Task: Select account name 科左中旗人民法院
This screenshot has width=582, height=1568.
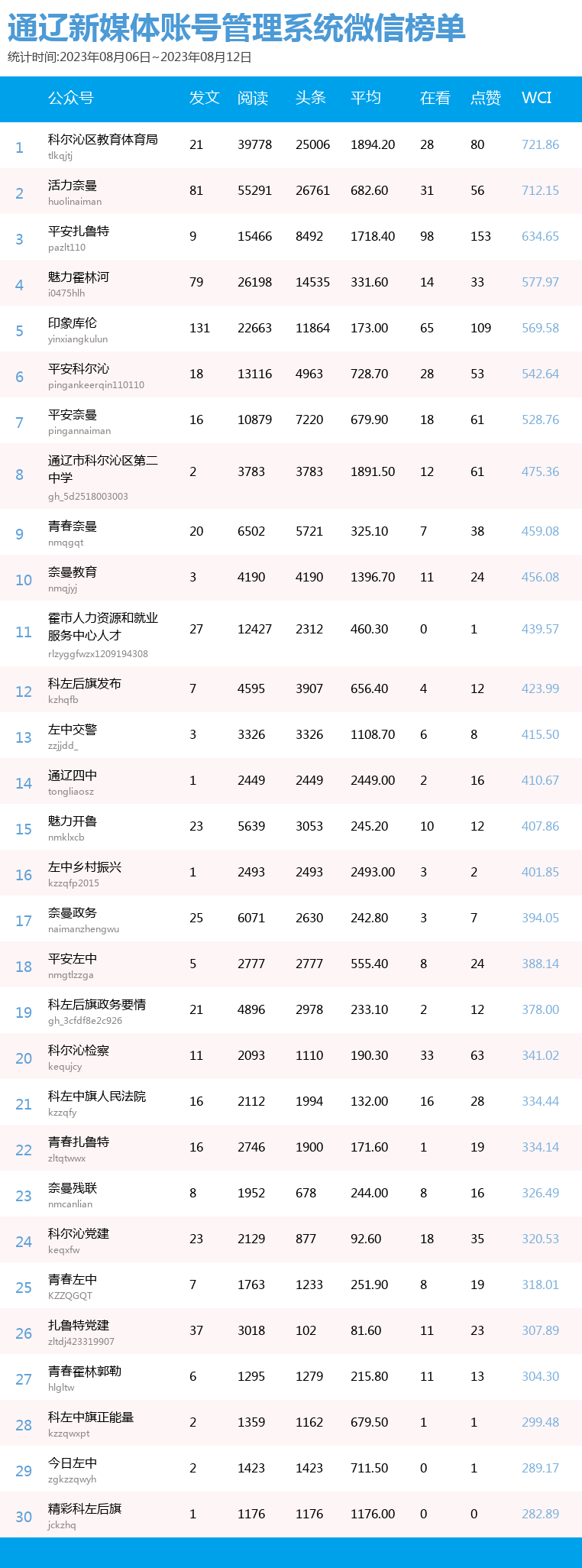Action: (x=97, y=1096)
